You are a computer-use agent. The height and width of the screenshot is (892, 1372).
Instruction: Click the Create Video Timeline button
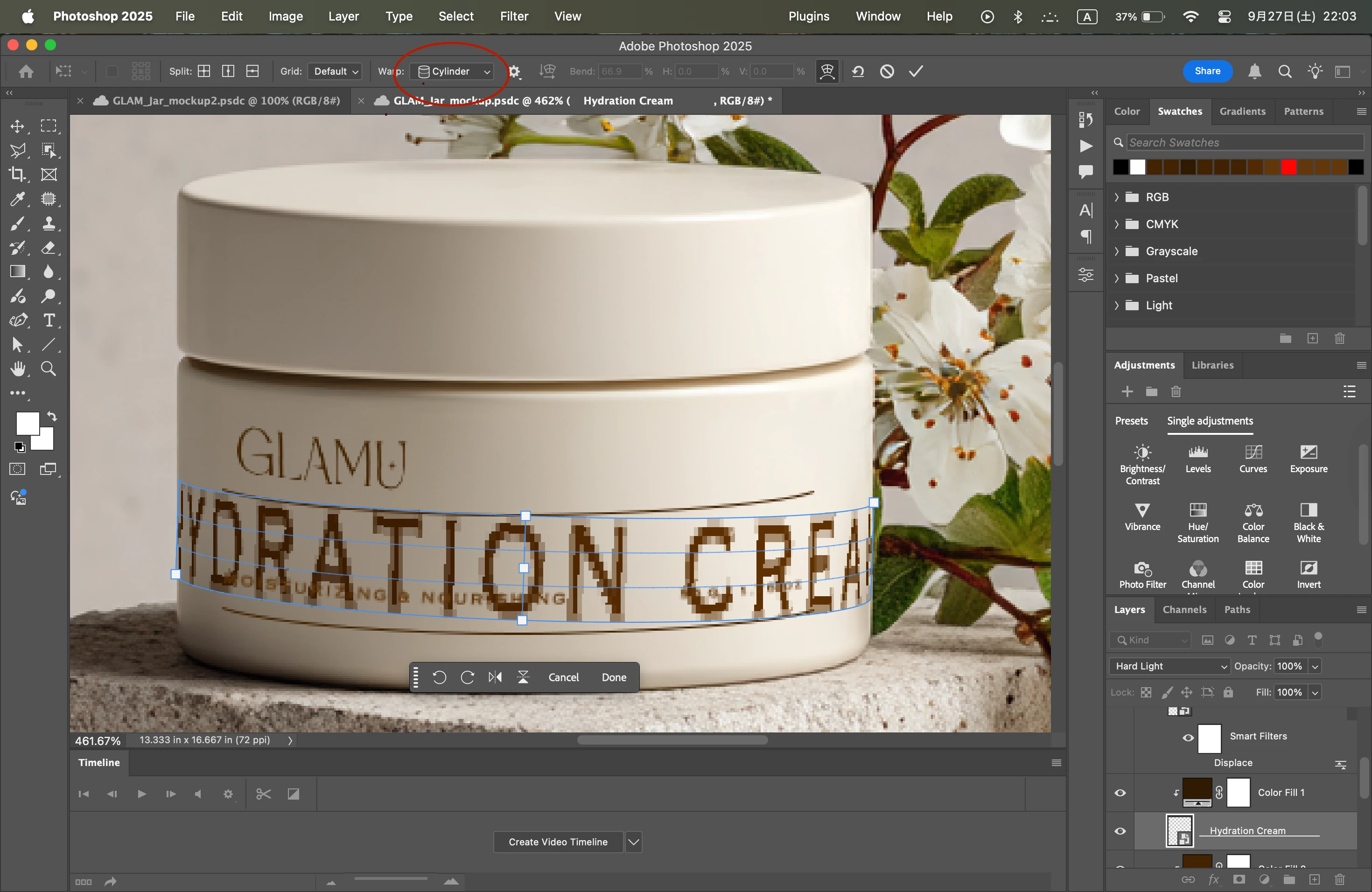coord(558,842)
